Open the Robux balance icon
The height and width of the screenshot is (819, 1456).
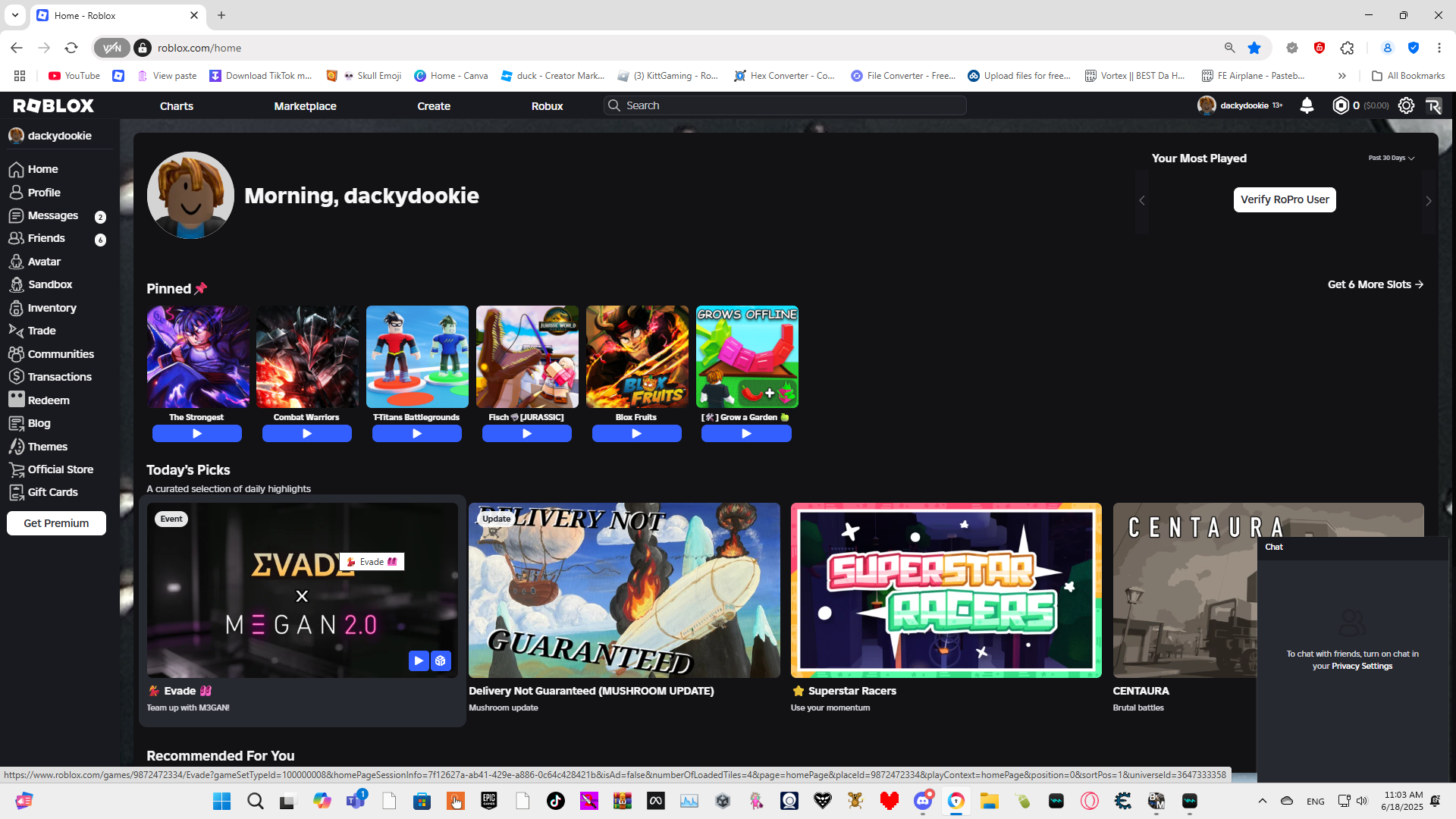1341,105
